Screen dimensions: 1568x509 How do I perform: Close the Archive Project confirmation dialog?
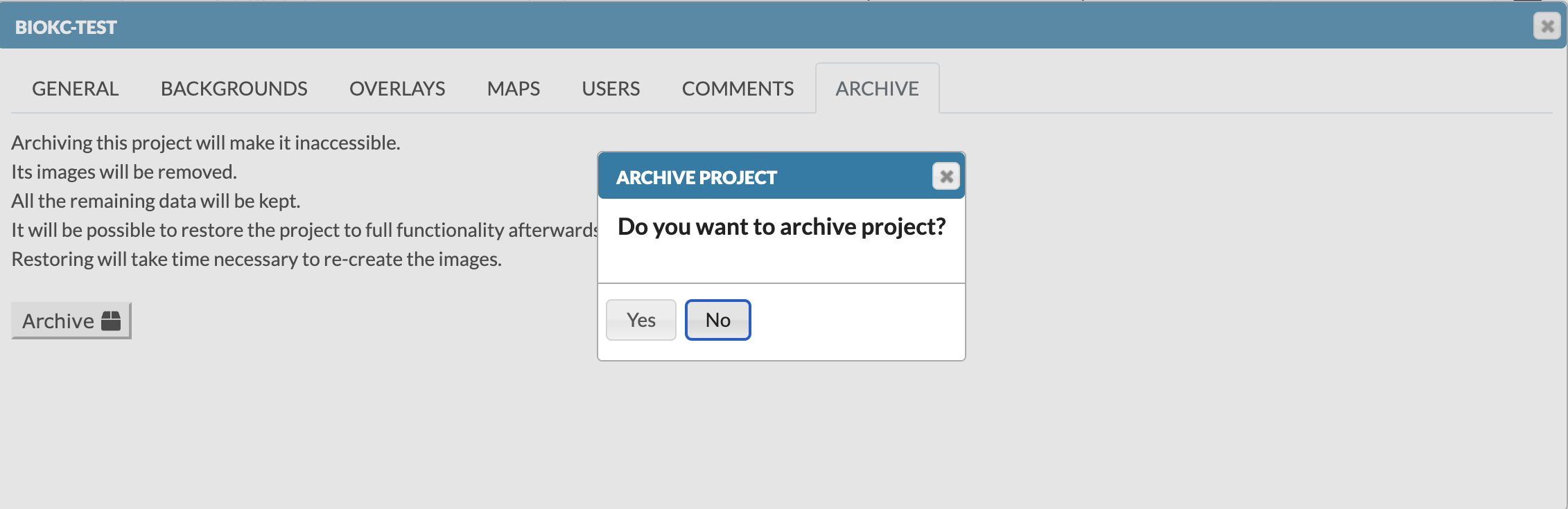pos(946,177)
